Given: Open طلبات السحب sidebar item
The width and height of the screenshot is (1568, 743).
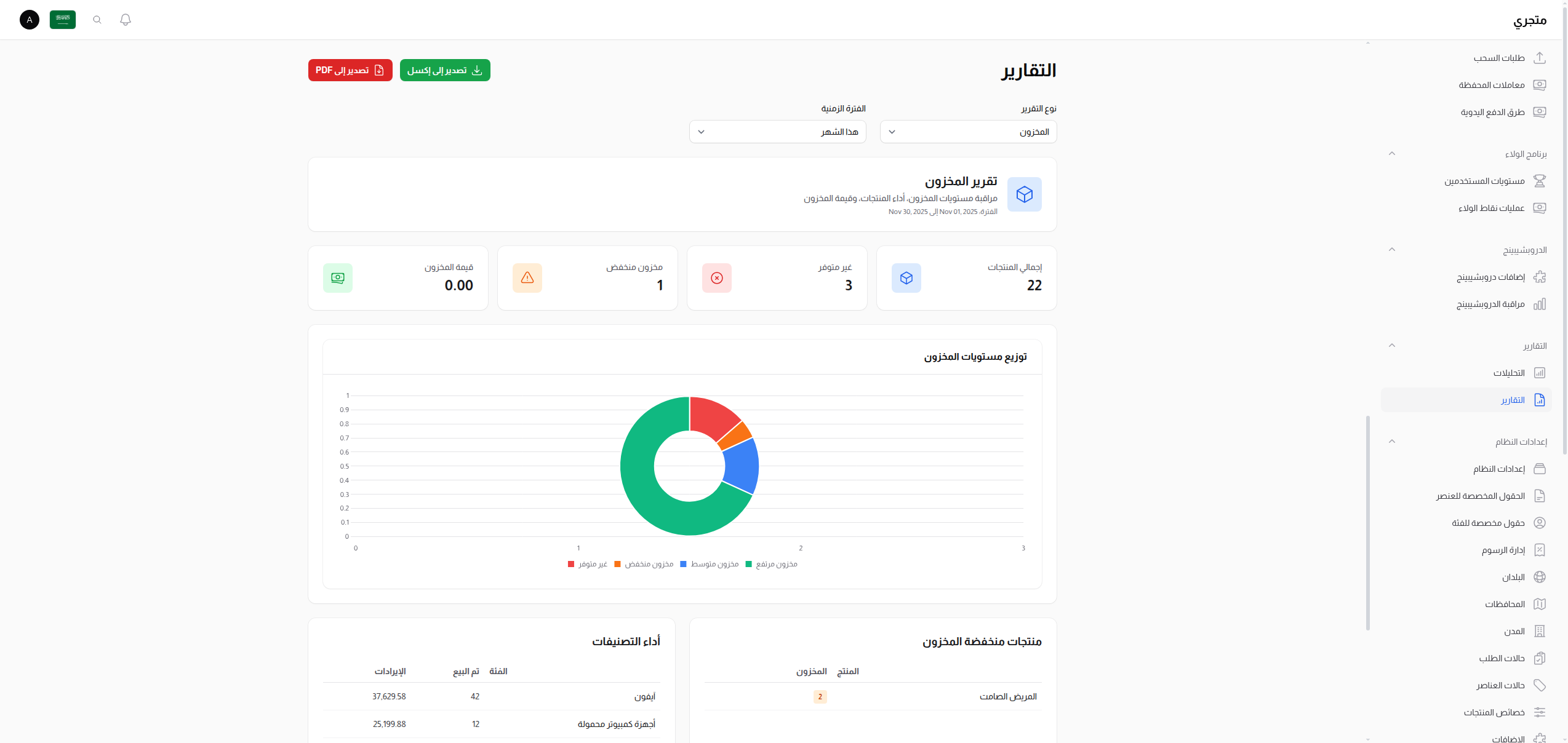Looking at the screenshot, I should (x=1499, y=58).
